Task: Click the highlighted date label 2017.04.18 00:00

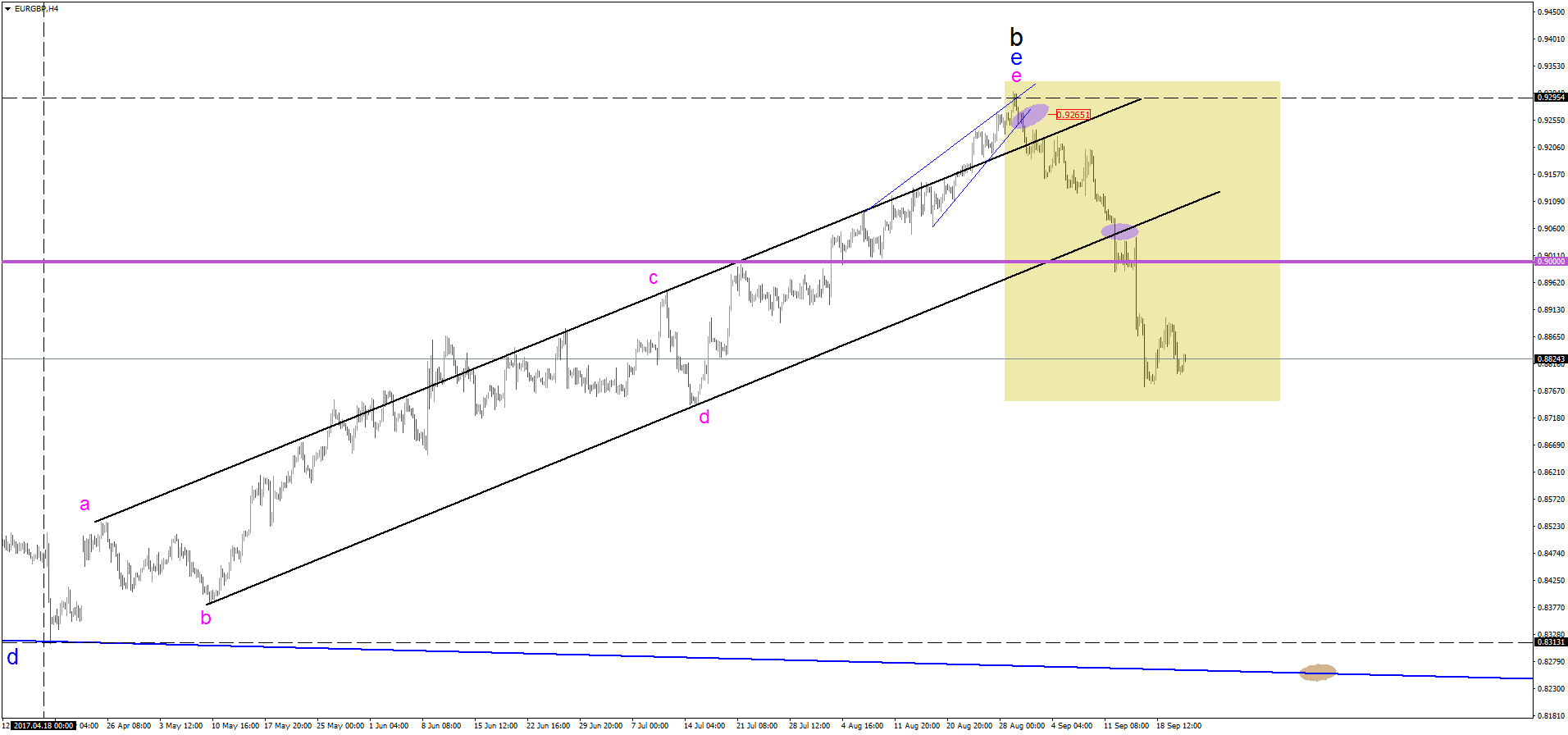Action: tap(43, 726)
